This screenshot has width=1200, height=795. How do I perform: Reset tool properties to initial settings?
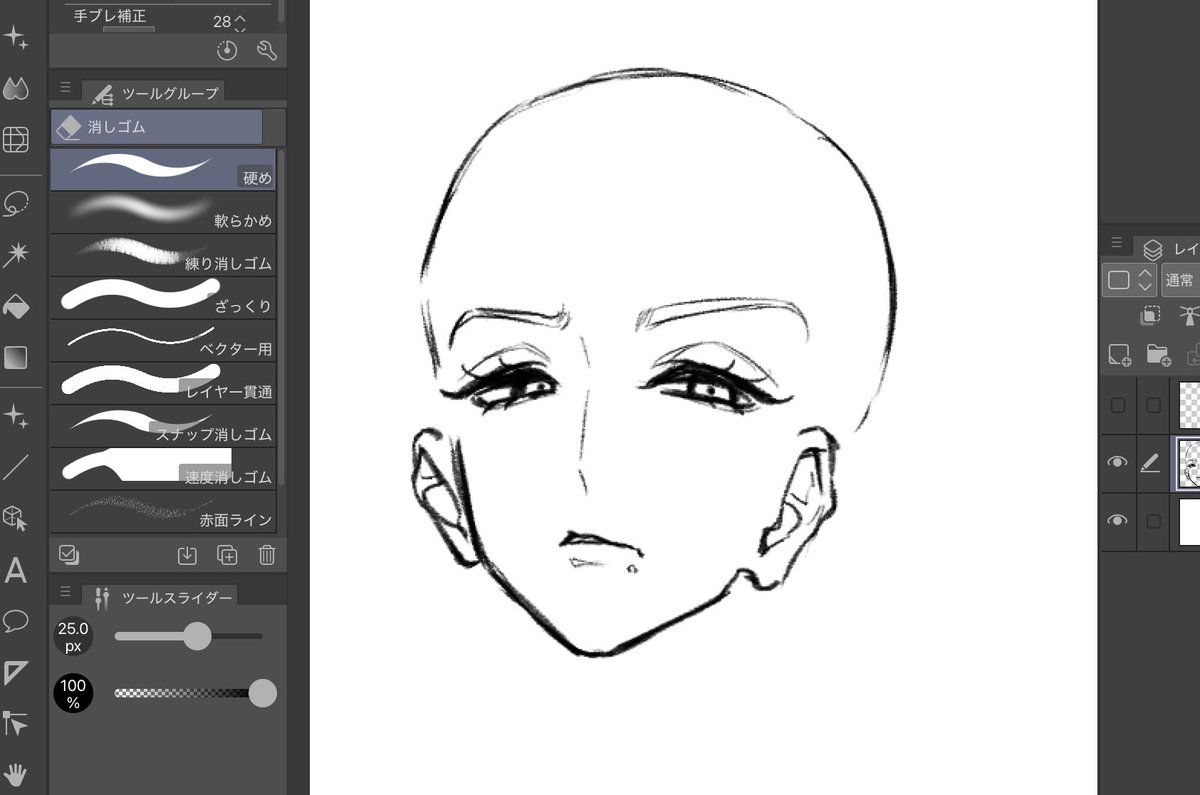tap(227, 50)
